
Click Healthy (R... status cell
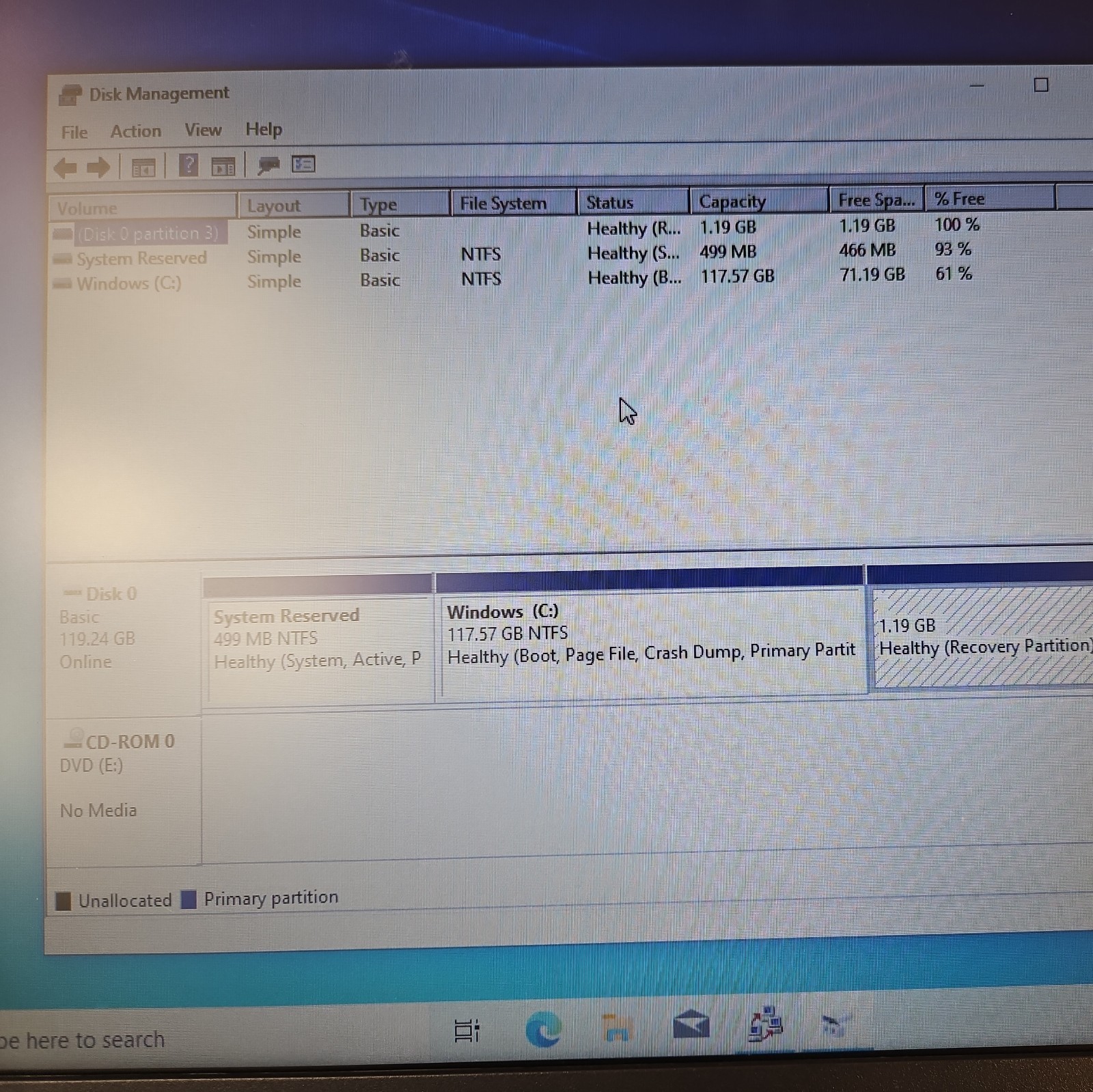(634, 229)
